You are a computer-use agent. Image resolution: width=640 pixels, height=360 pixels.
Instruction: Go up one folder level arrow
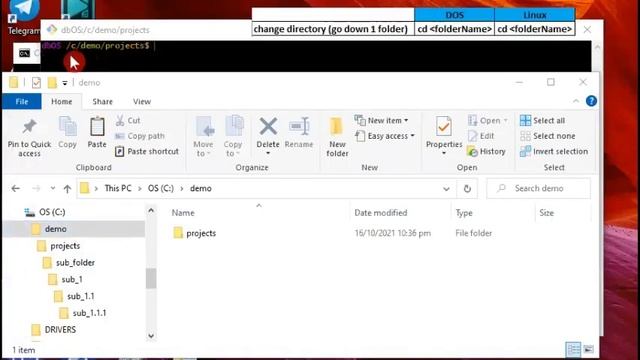67,189
